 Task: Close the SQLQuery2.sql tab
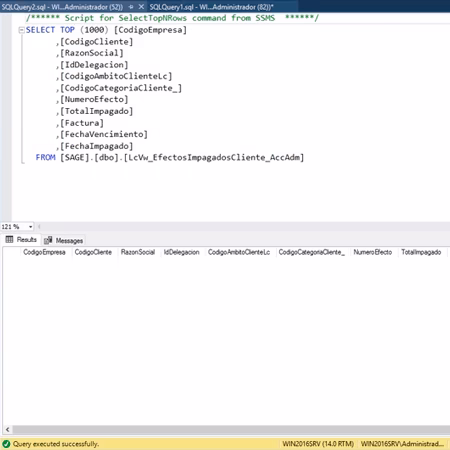point(141,7)
